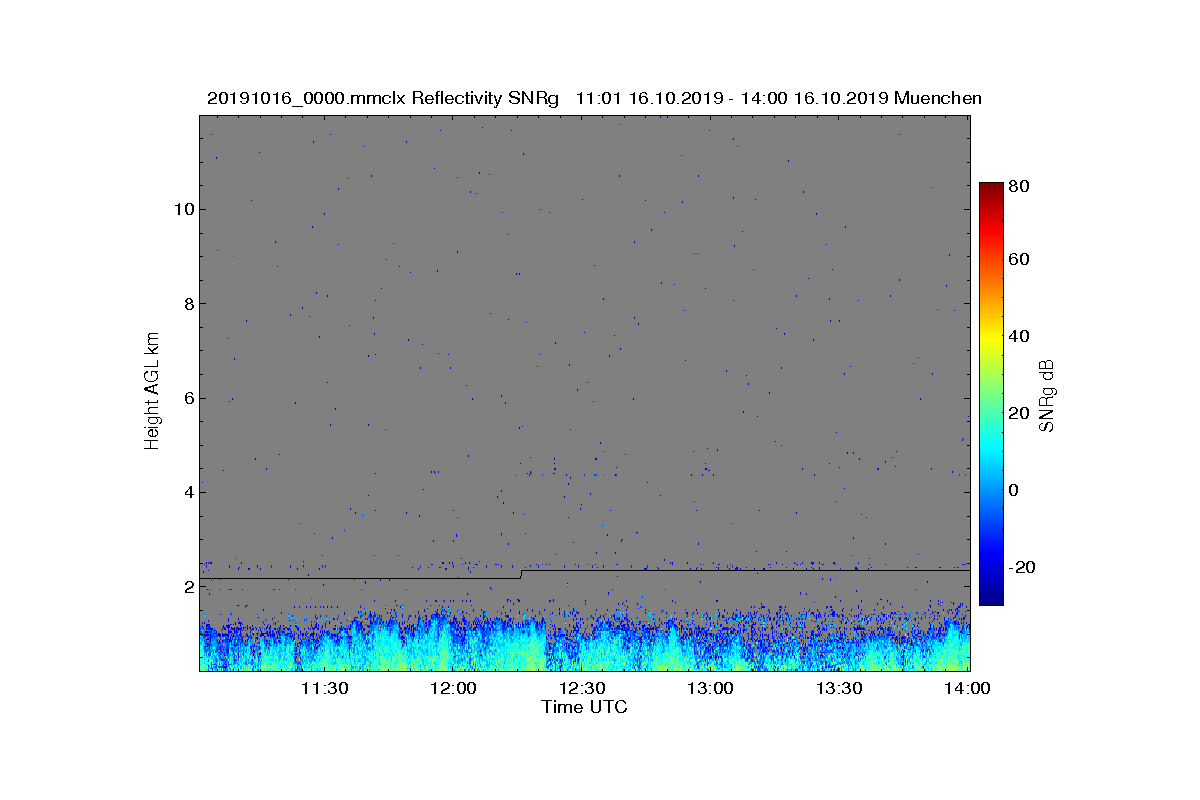
Task: Click the 12:30 time tick label
Action: point(583,689)
